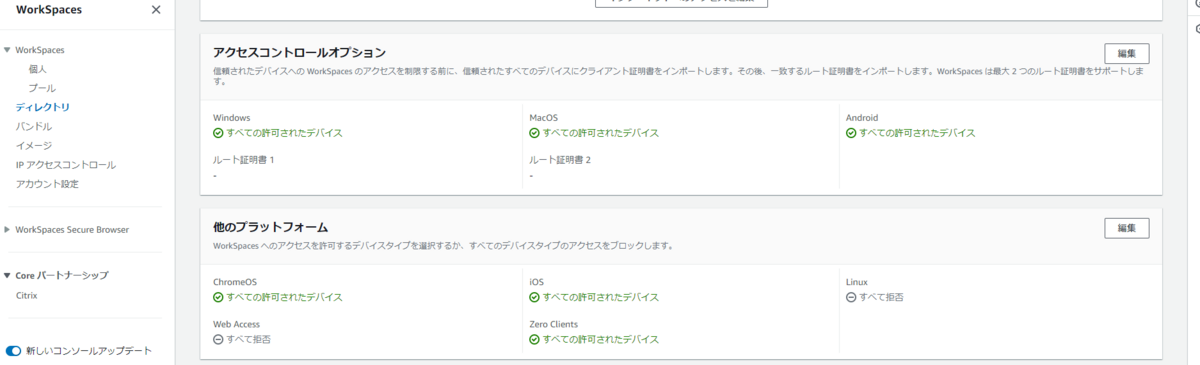Close the WorkSpaces side navigation panel
This screenshot has height=365, width=1200.
point(155,10)
